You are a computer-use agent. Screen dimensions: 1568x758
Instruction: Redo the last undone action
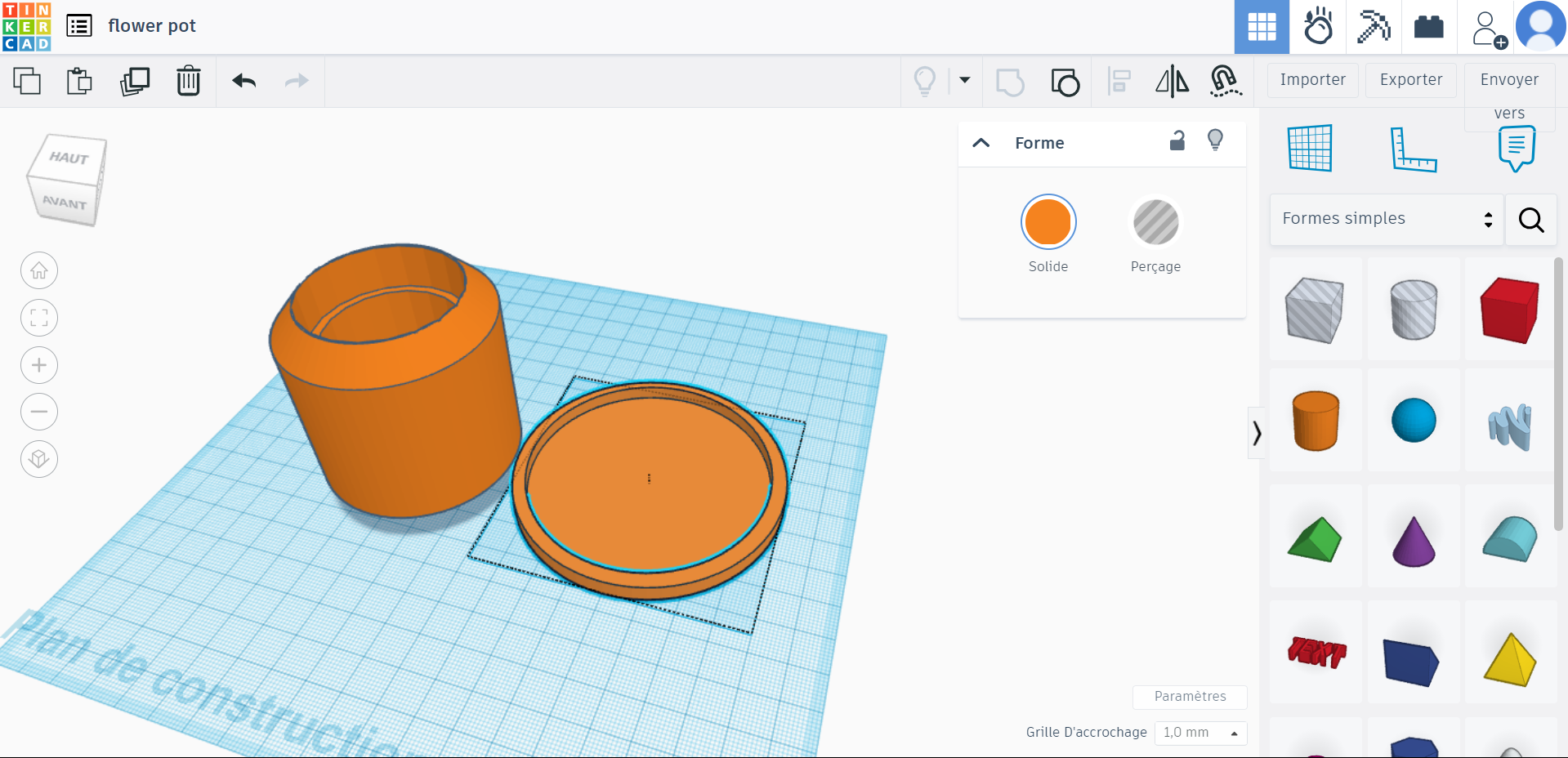297,81
